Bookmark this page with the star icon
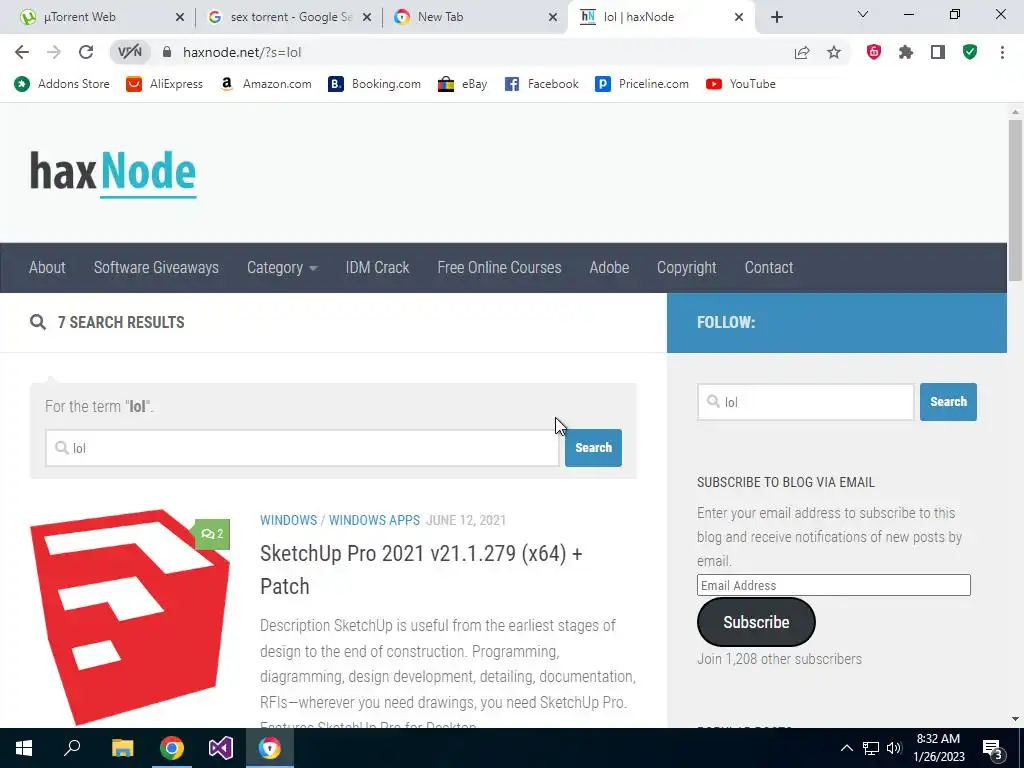 coord(834,52)
